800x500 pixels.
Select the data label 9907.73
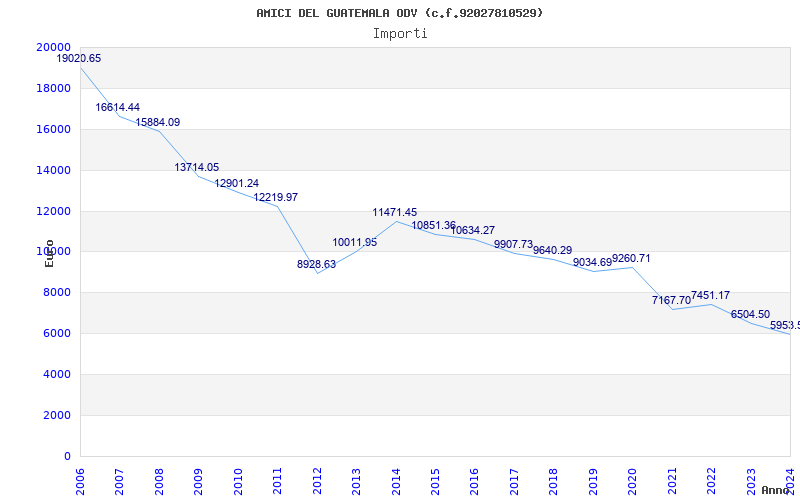[513, 244]
